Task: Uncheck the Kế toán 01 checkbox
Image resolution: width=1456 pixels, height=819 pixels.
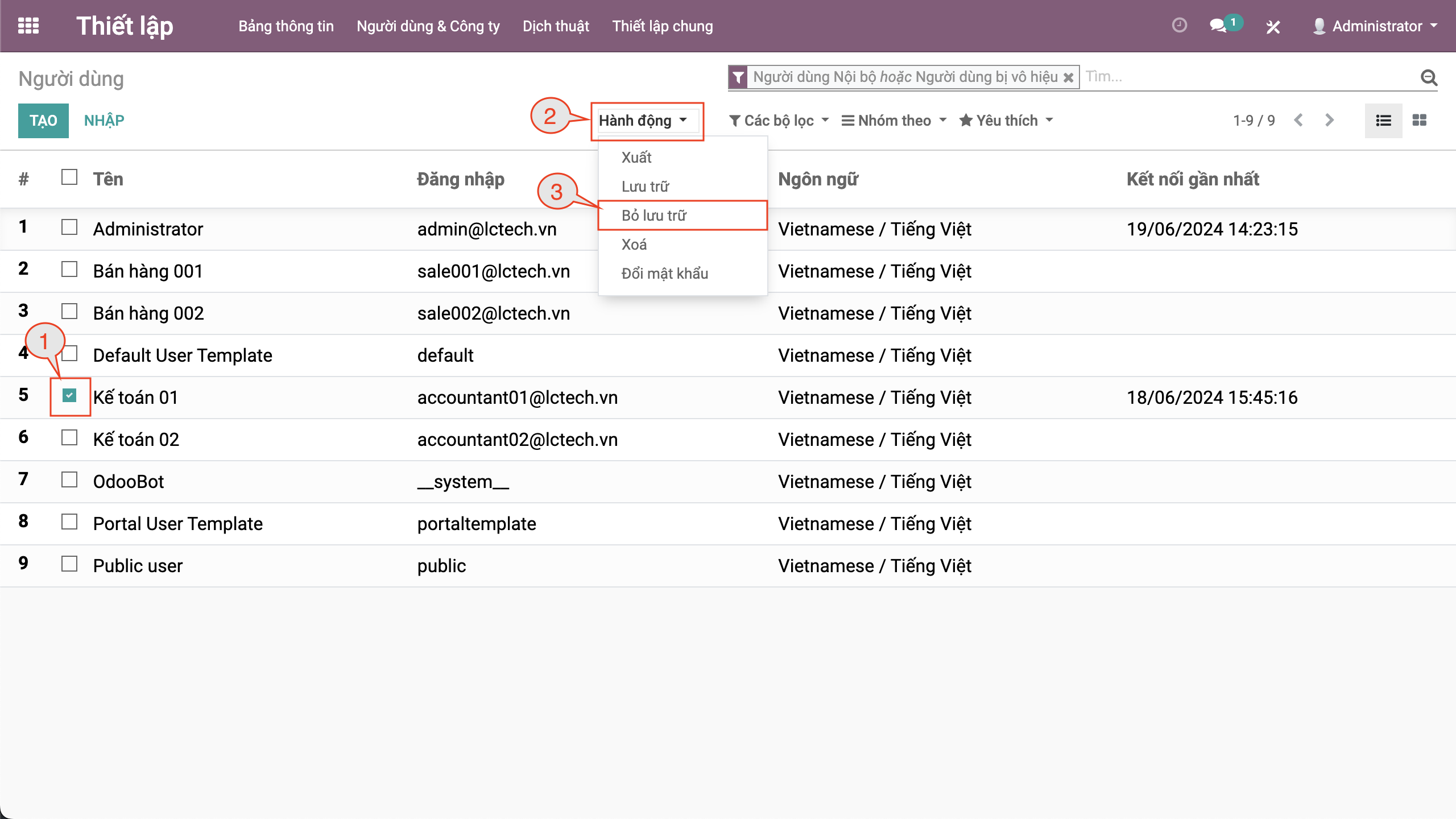Action: pyautogui.click(x=69, y=395)
